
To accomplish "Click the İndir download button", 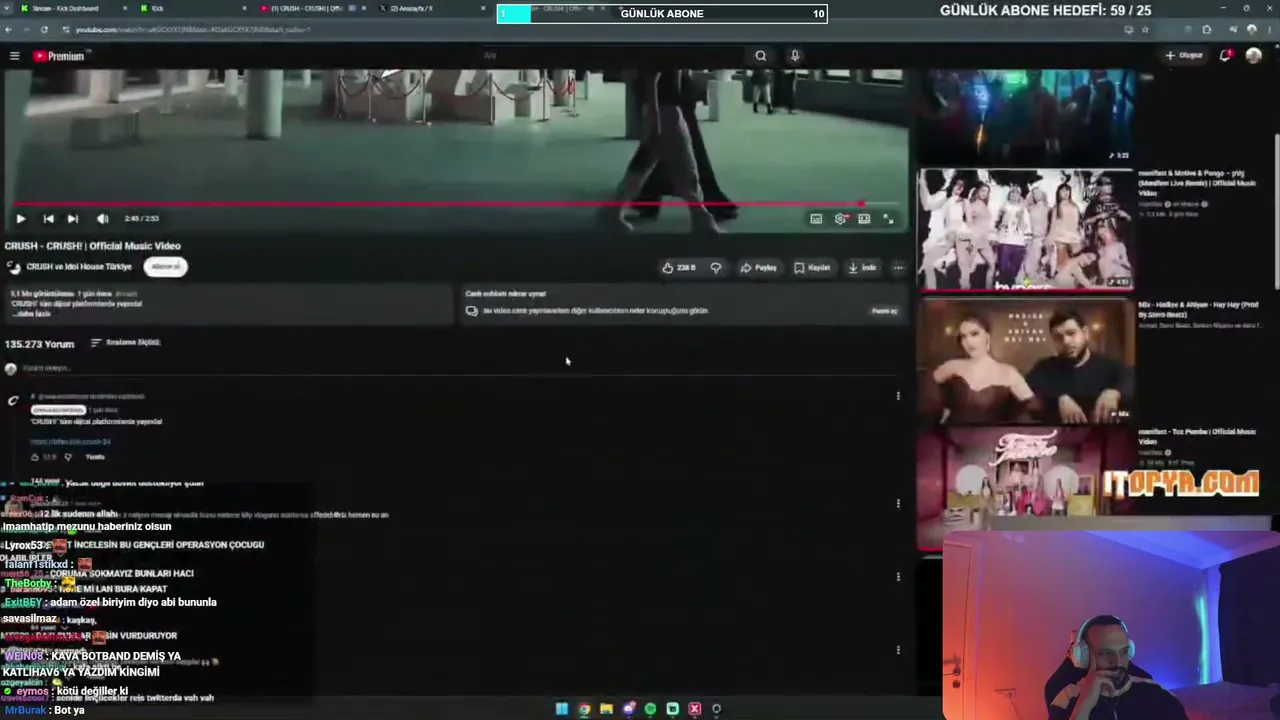I will 862,267.
